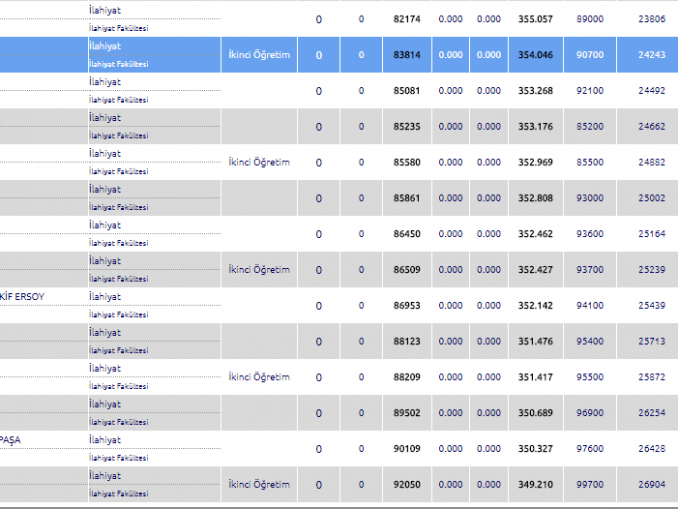The width and height of the screenshot is (678, 509).
Task: Click the rank value 90109
Action: [408, 449]
